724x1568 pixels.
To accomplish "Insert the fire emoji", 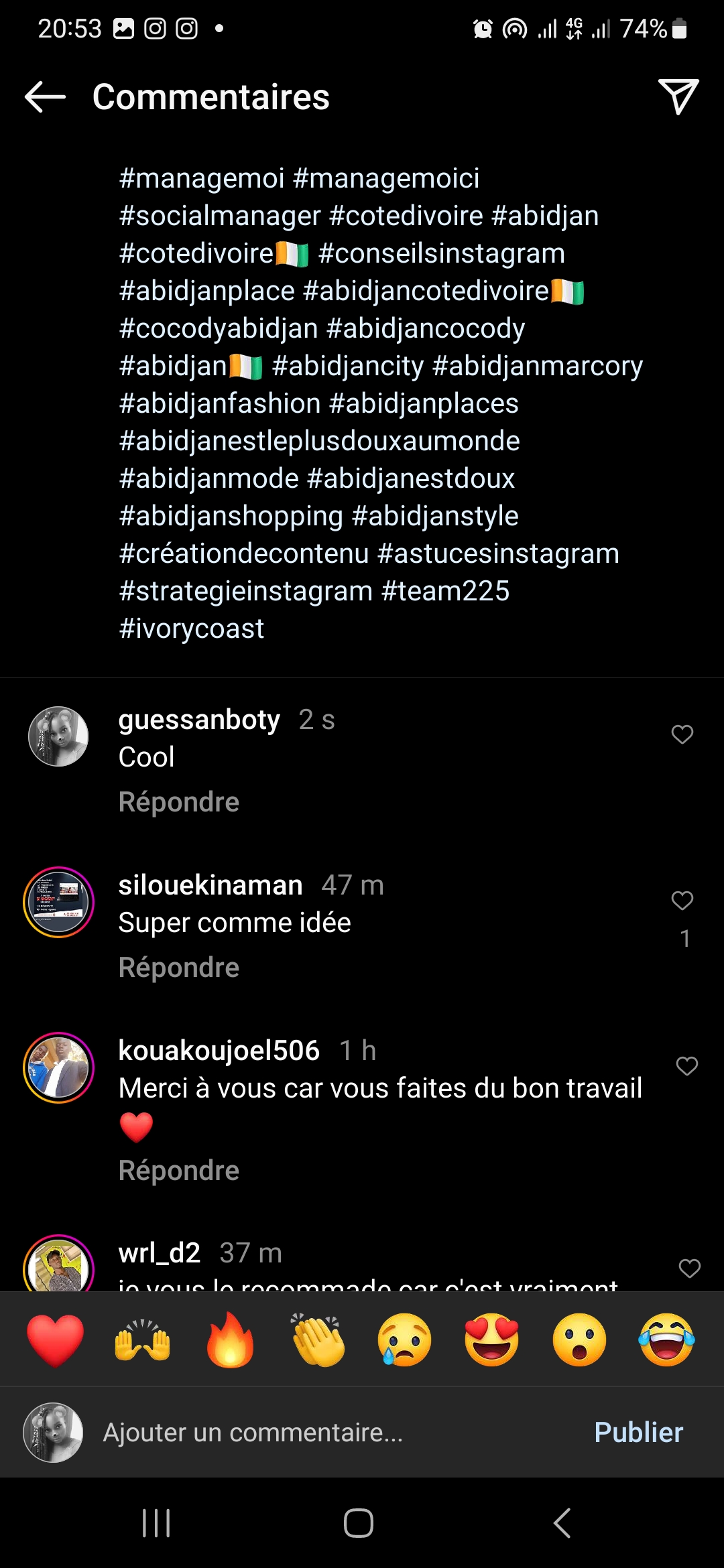I will click(x=230, y=1340).
